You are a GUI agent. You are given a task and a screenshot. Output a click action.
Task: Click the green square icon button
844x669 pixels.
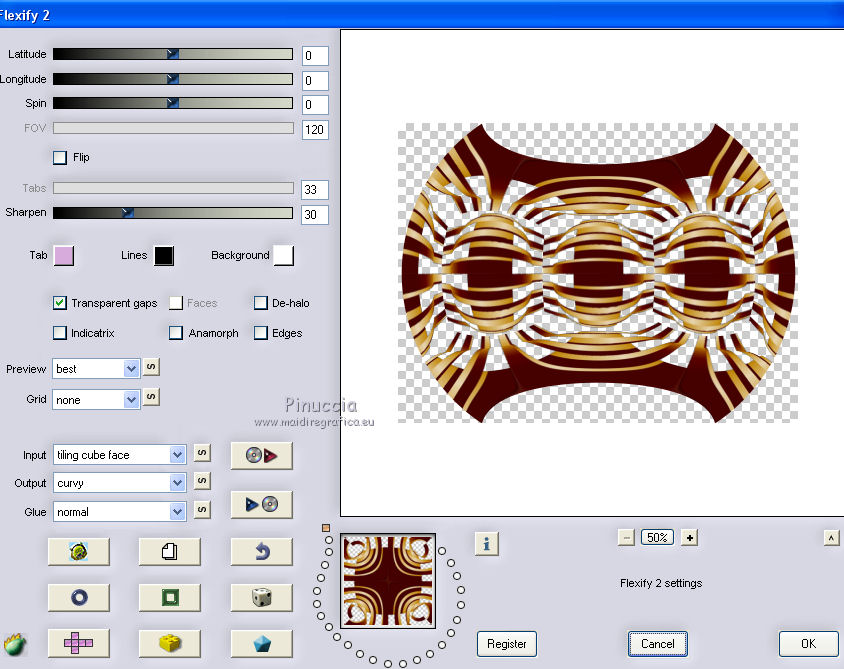(170, 597)
